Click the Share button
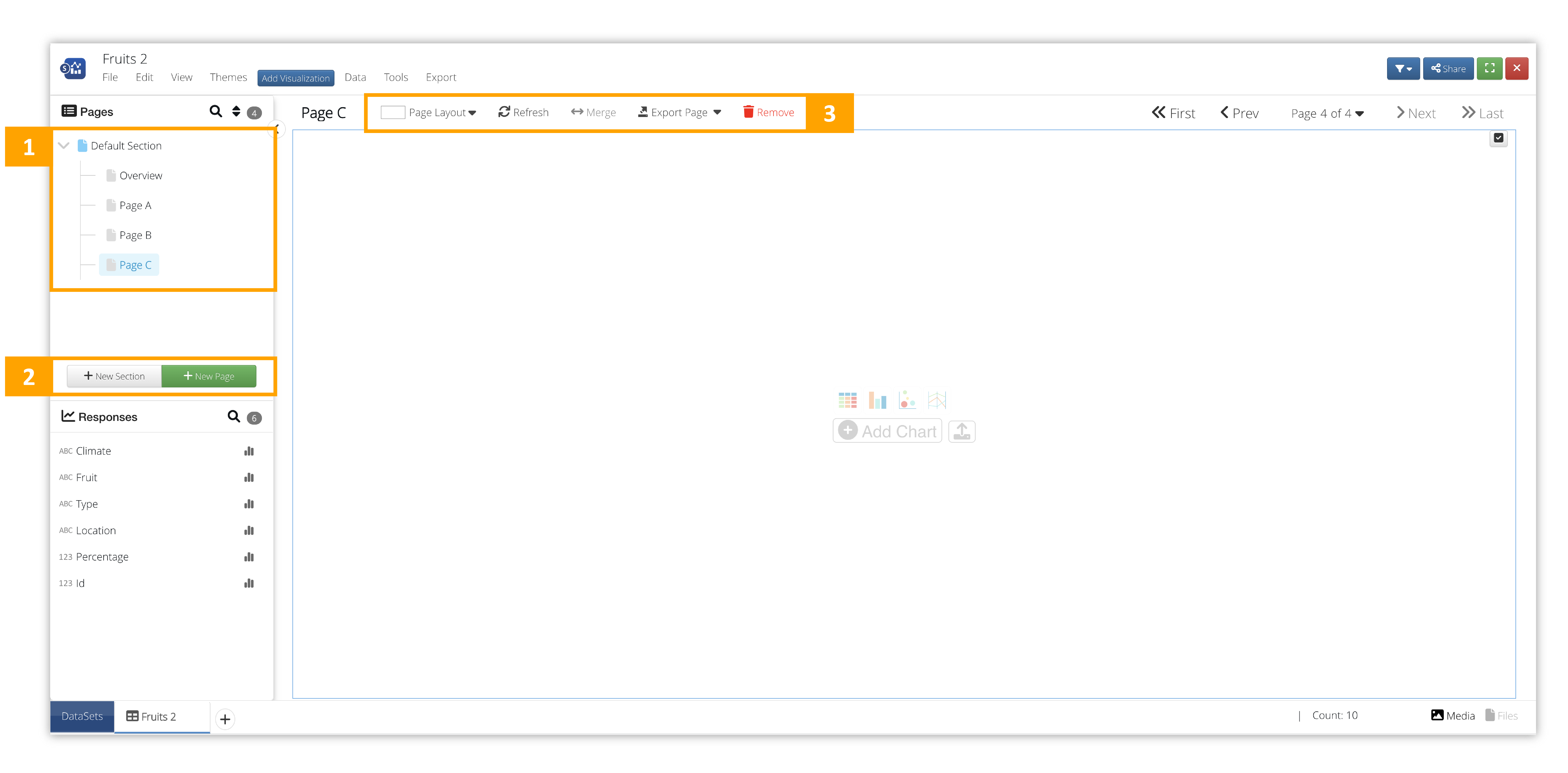 pos(1449,68)
